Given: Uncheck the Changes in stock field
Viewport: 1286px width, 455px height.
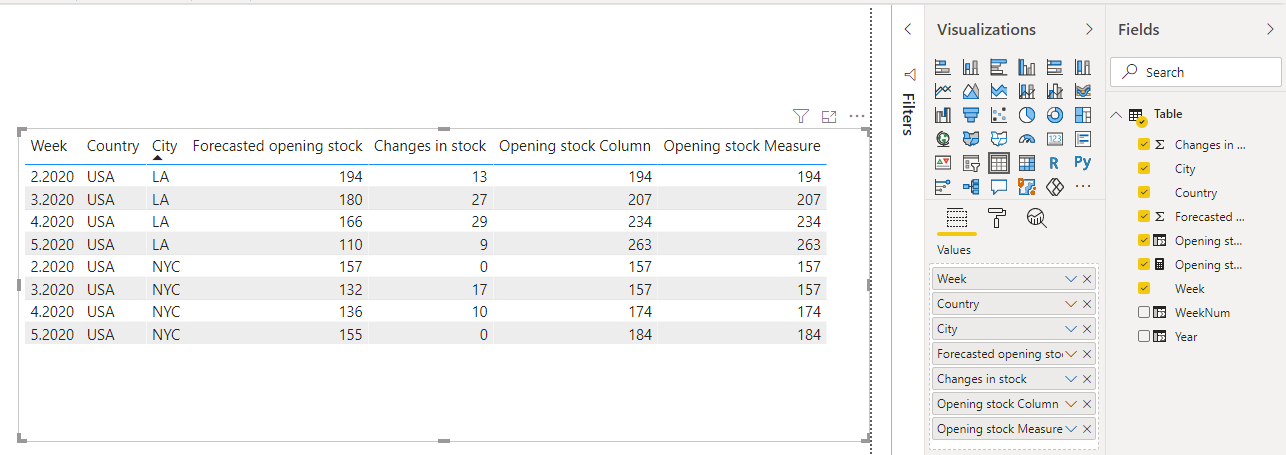Looking at the screenshot, I should [x=1144, y=145].
